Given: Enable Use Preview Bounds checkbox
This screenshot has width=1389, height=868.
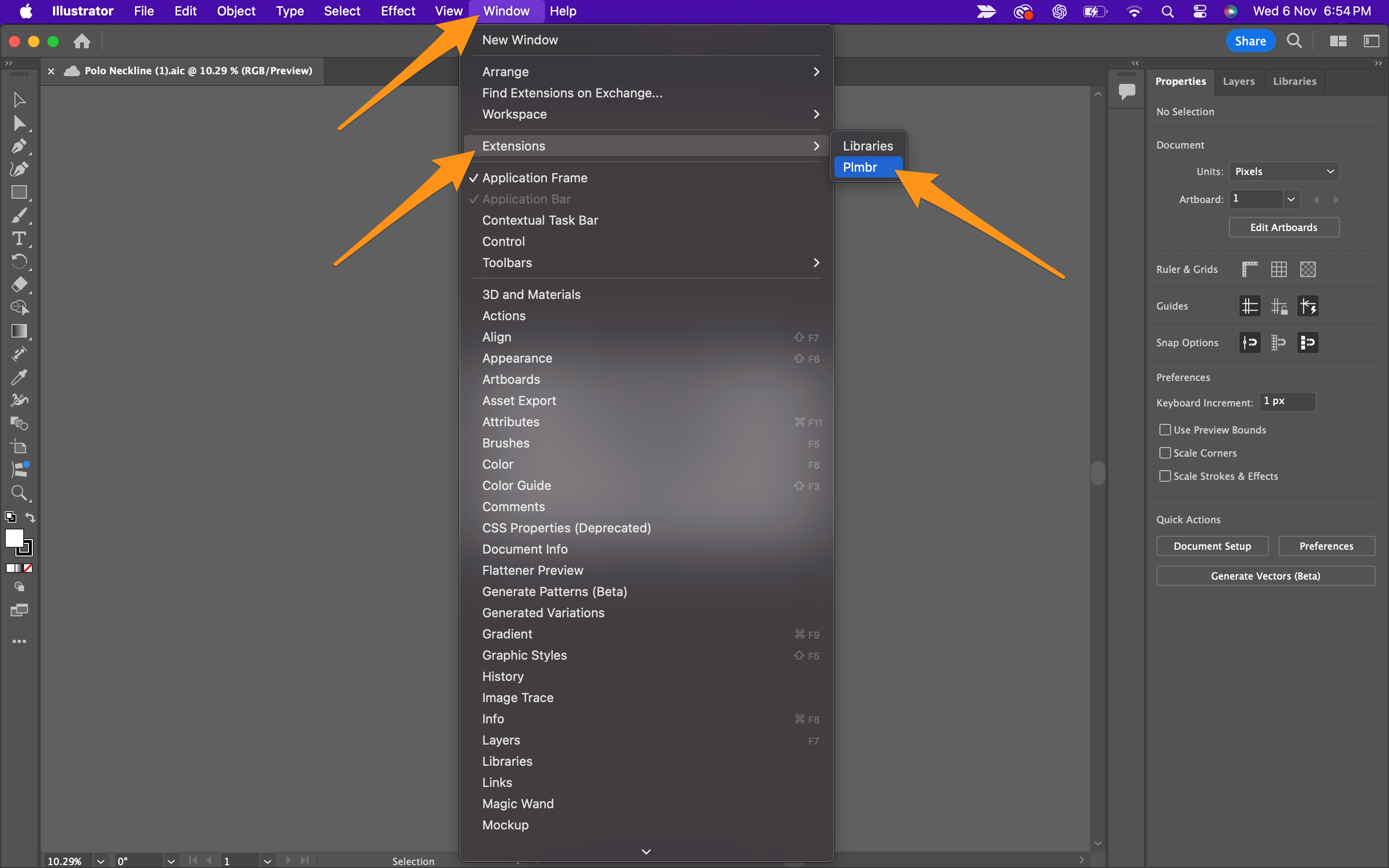Looking at the screenshot, I should [x=1165, y=430].
